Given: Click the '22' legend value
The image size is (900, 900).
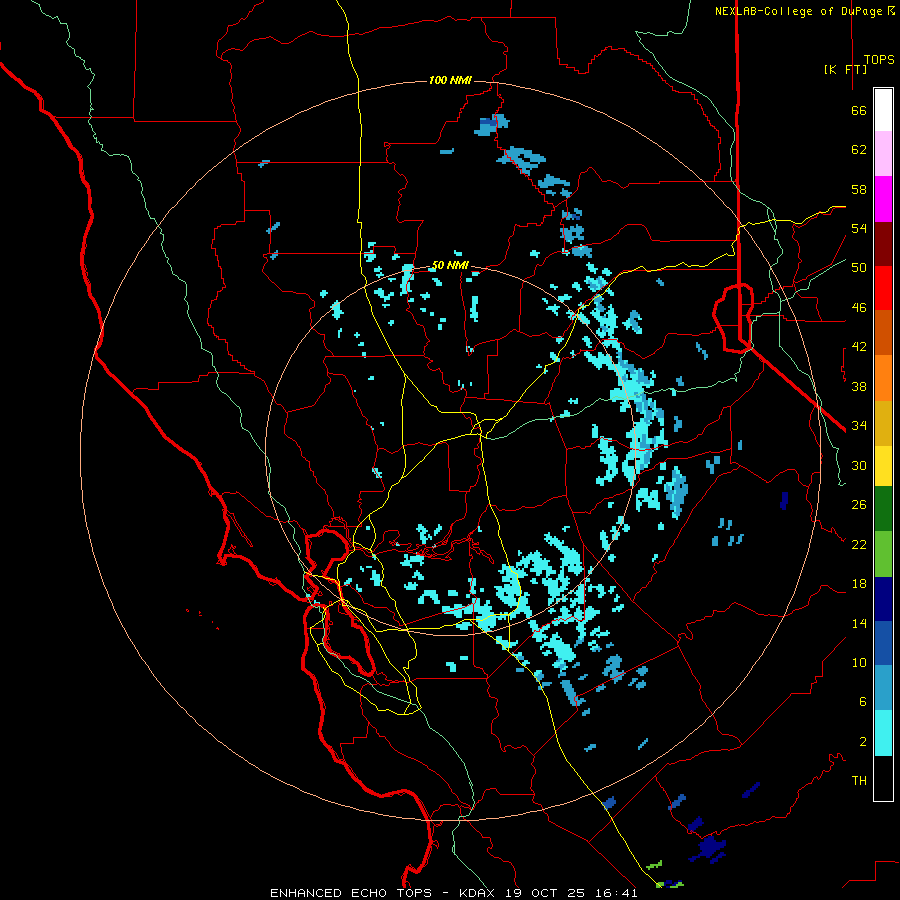Looking at the screenshot, I should (x=859, y=544).
